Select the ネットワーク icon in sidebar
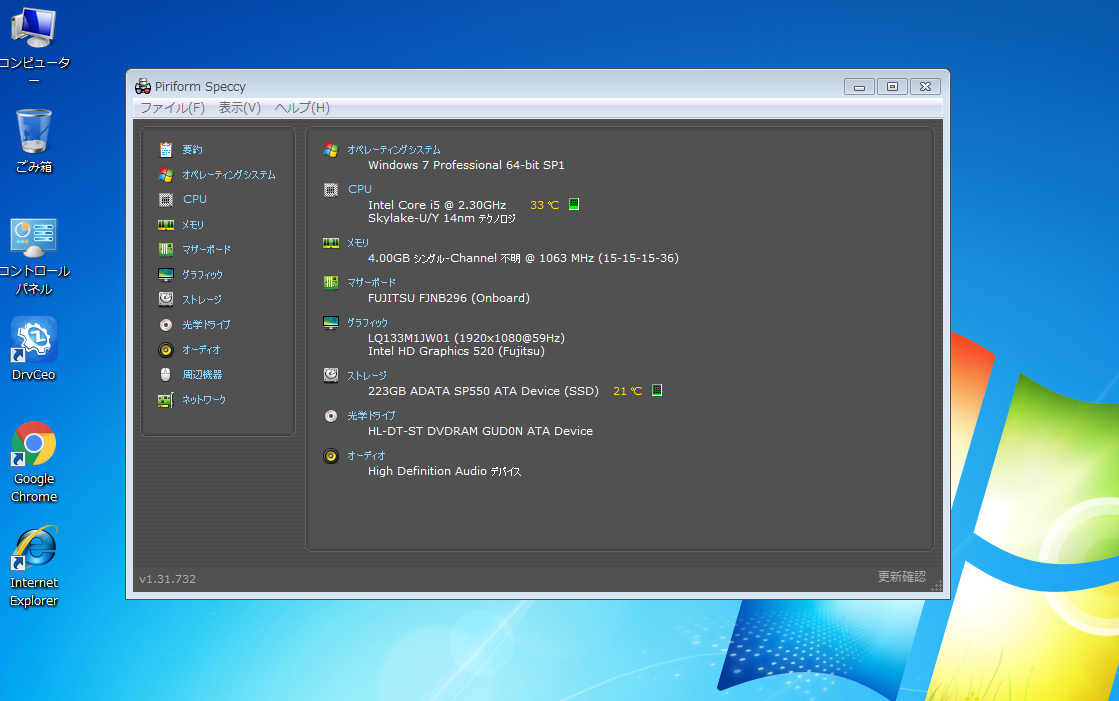Screen dimensions: 1119x701 click(166, 400)
